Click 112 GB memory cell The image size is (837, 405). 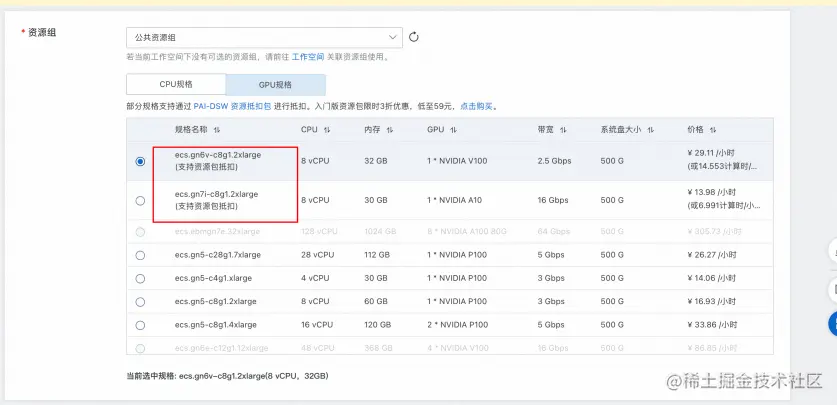tap(377, 255)
